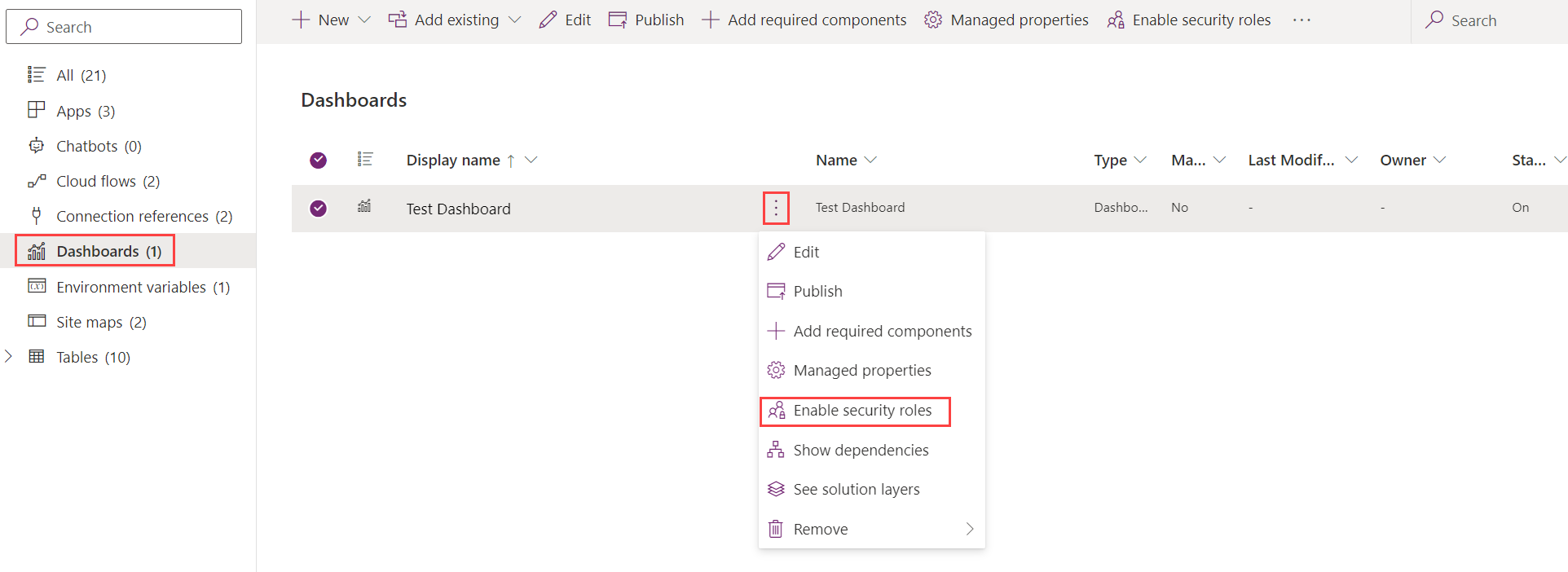Click the Edit button in top toolbar

point(565,20)
